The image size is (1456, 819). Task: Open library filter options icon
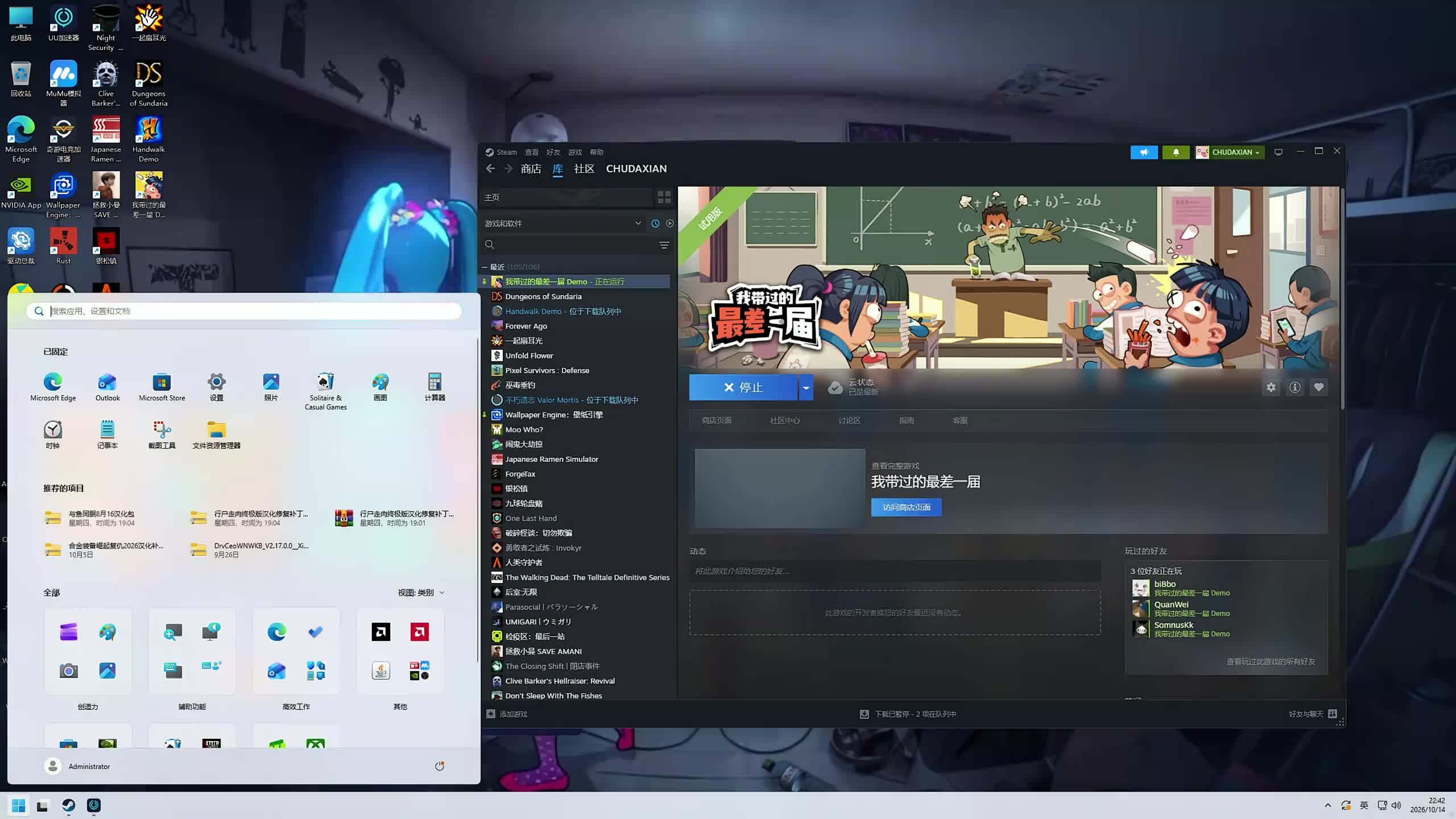click(664, 245)
